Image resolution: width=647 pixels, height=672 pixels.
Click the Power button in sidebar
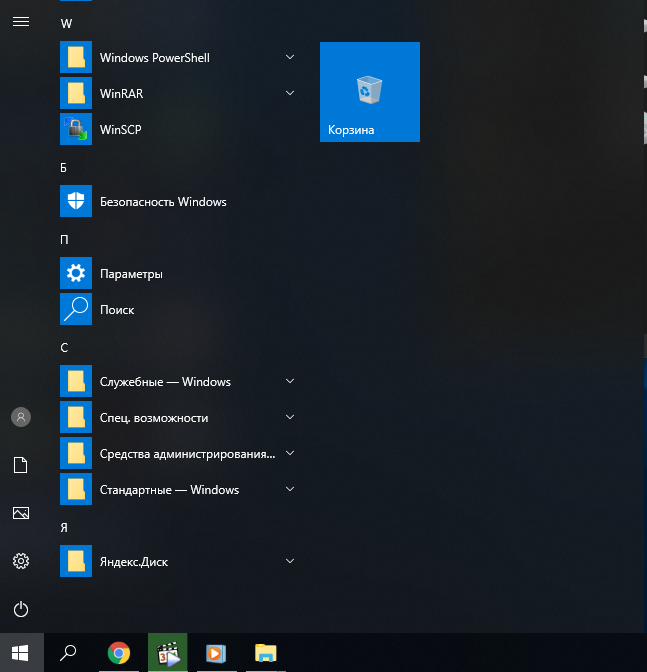(x=21, y=609)
